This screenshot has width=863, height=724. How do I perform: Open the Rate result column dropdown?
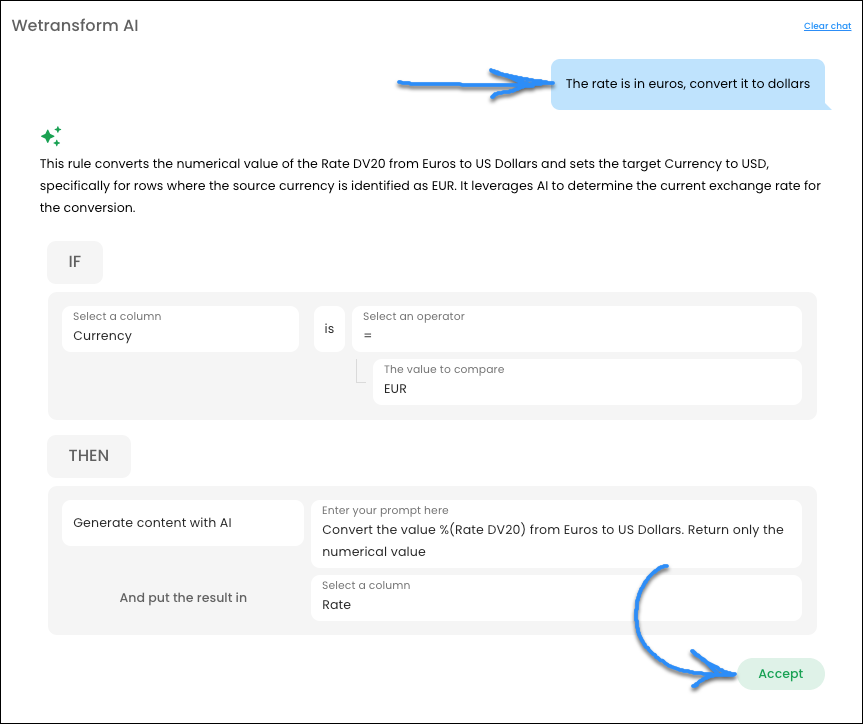[x=556, y=597]
